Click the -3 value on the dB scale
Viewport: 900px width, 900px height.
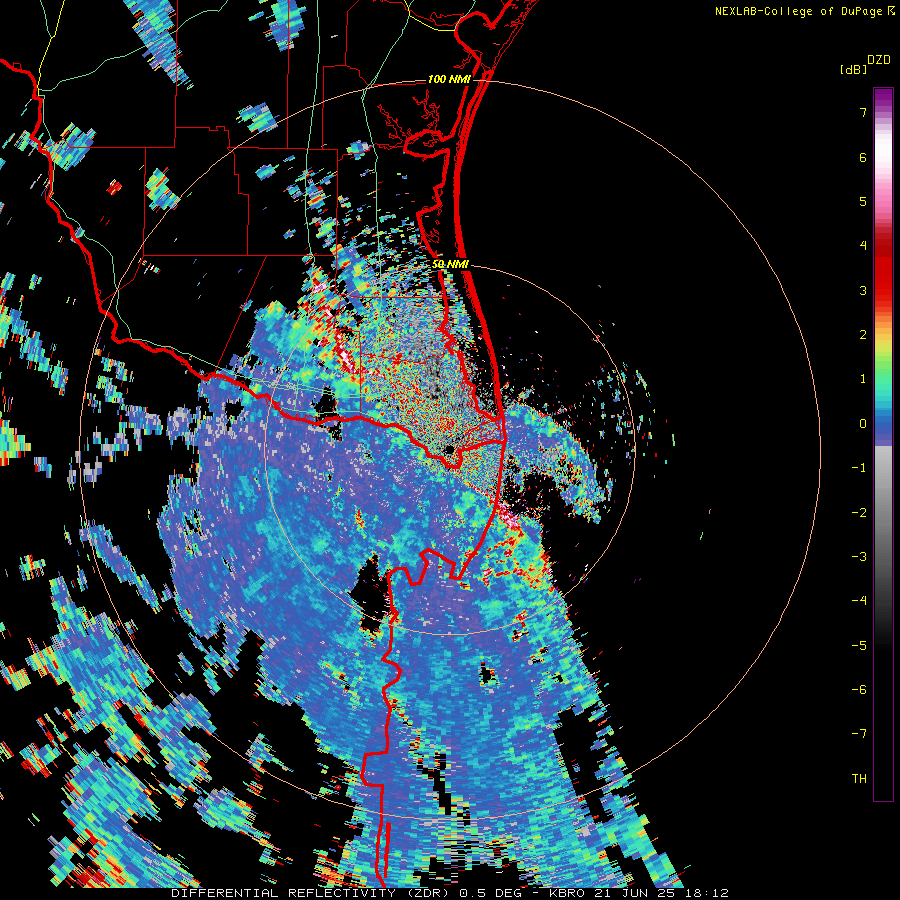click(x=859, y=557)
